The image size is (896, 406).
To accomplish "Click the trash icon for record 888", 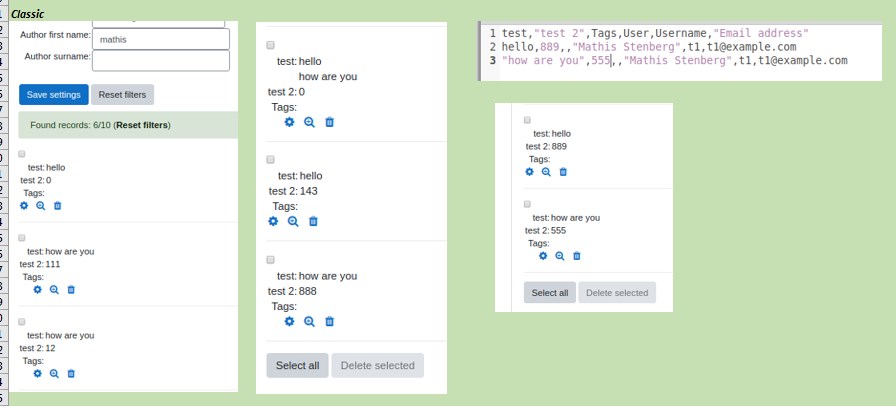I will [329, 321].
